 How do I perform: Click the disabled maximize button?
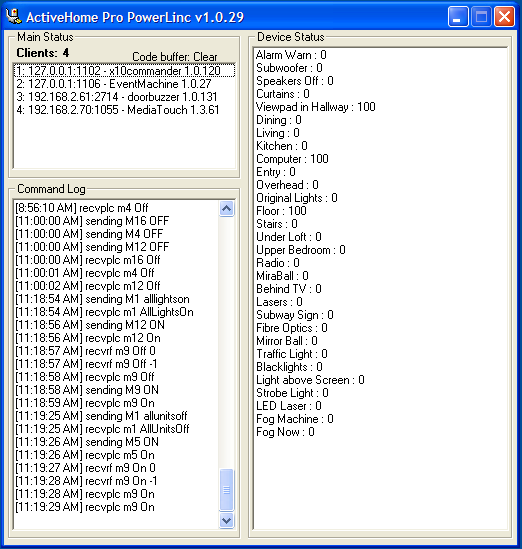click(481, 16)
